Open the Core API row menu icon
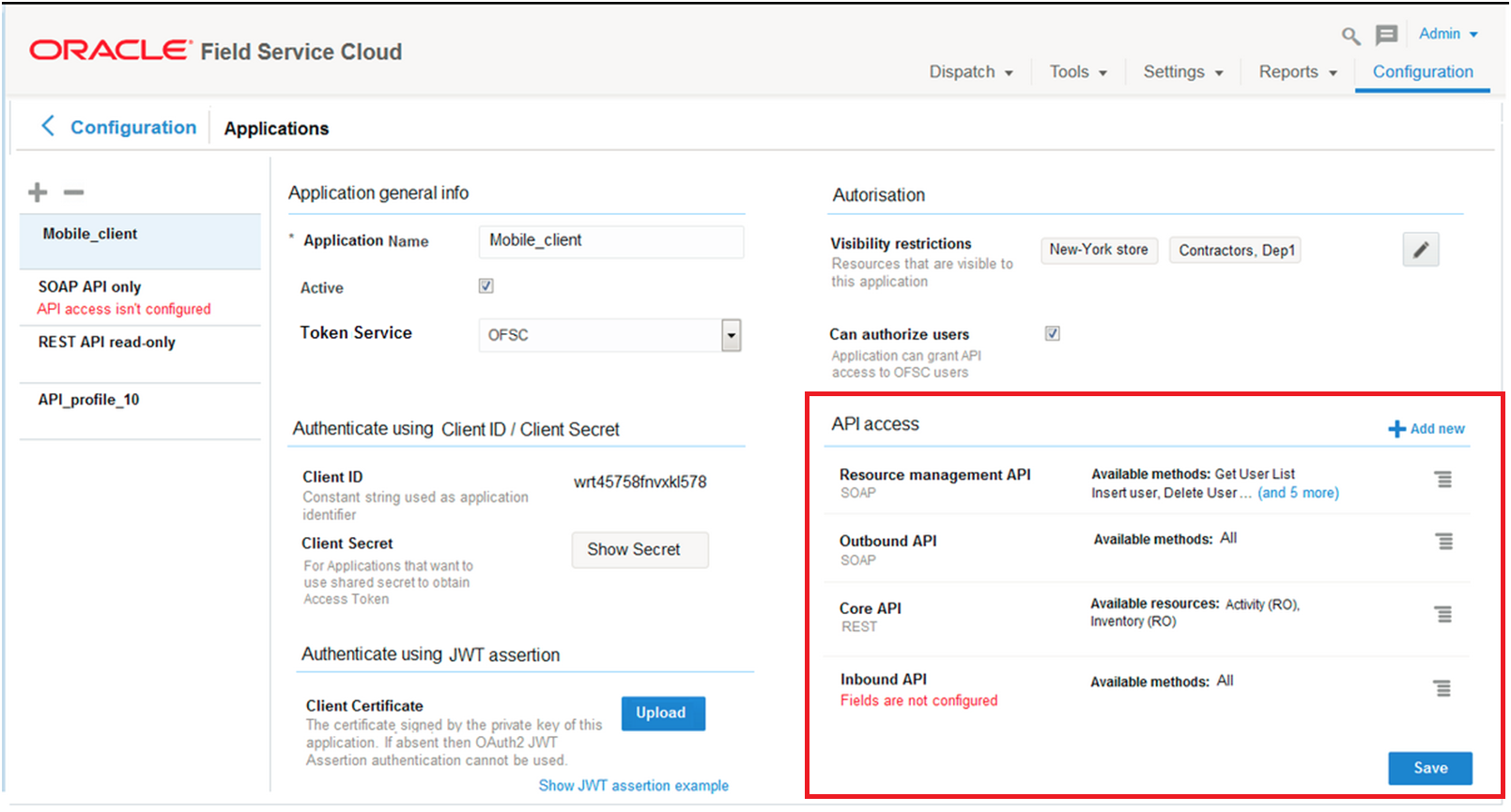This screenshot has width=1511, height=812. [1443, 614]
